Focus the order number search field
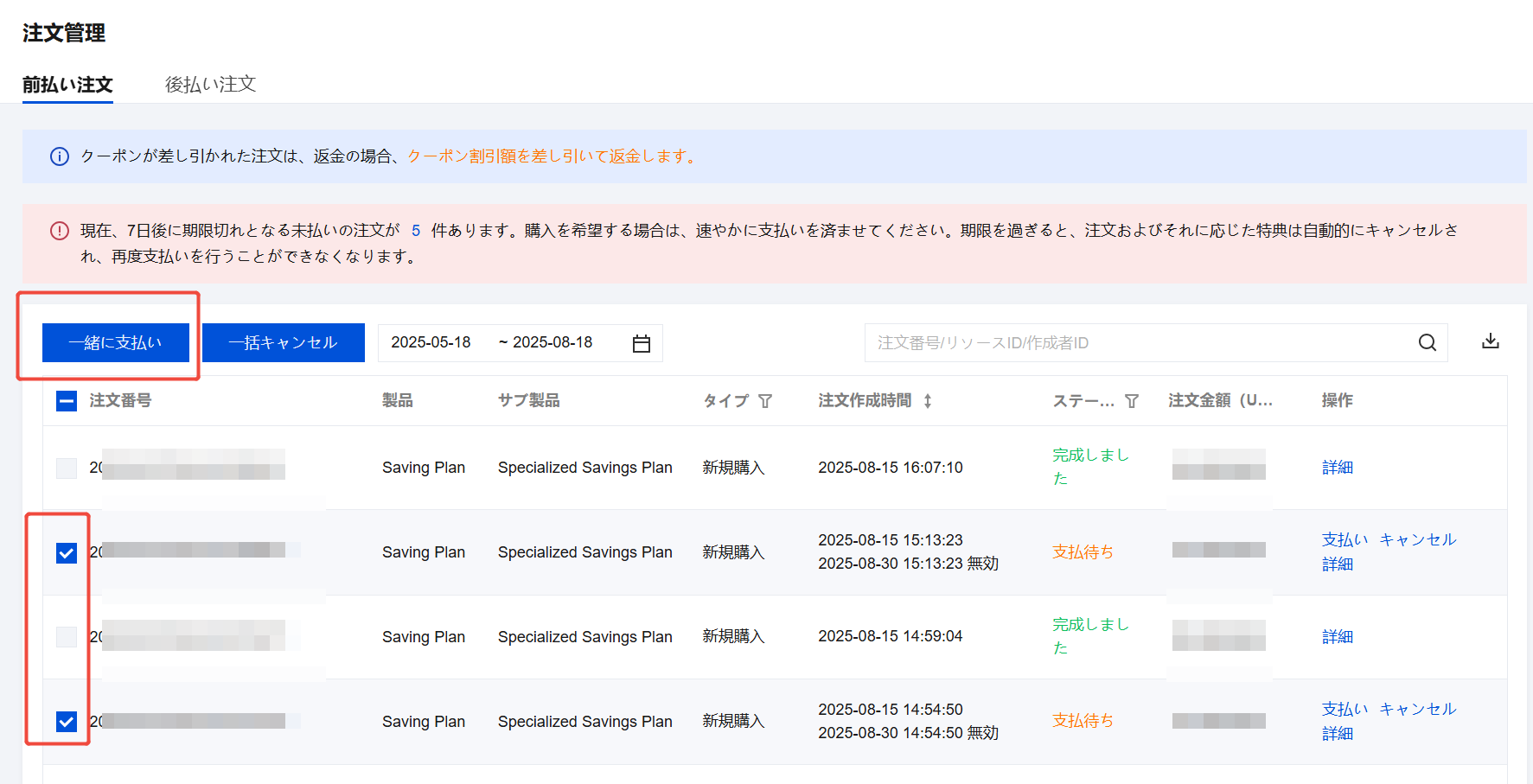This screenshot has height=784, width=1533. pyautogui.click(x=1133, y=343)
